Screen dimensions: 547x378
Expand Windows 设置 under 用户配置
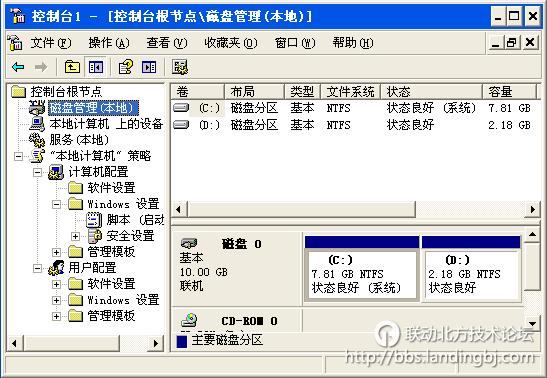(56, 300)
